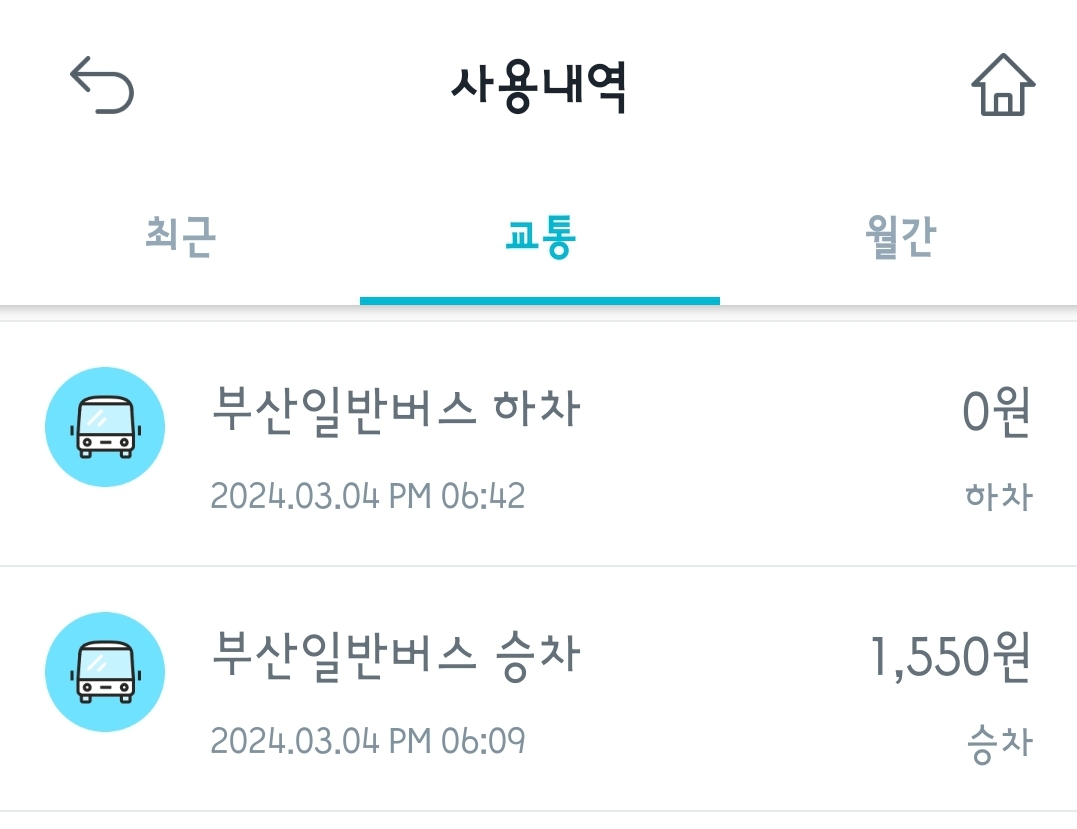Click the blue underline beneath 교통 tab
Viewport: 1077px width, 829px height.
[x=540, y=300]
